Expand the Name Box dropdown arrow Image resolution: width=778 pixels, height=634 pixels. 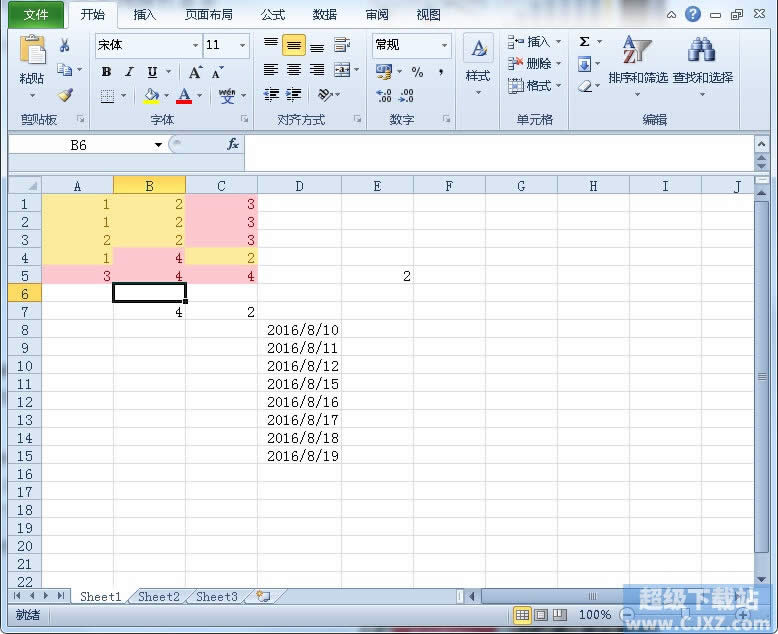158,145
